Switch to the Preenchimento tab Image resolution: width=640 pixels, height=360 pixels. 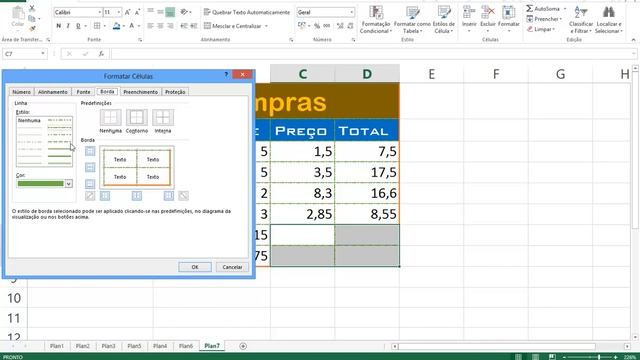point(140,92)
